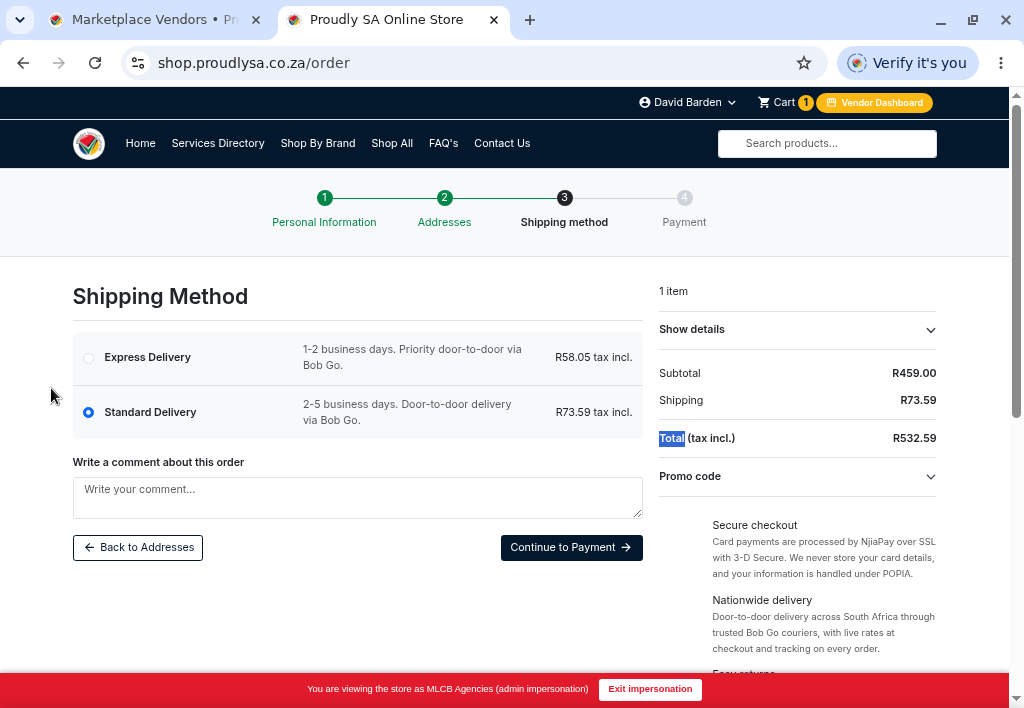Viewport: 1024px width, 708px height.
Task: Click scrollbar down arrow
Action: [x=1016, y=700]
